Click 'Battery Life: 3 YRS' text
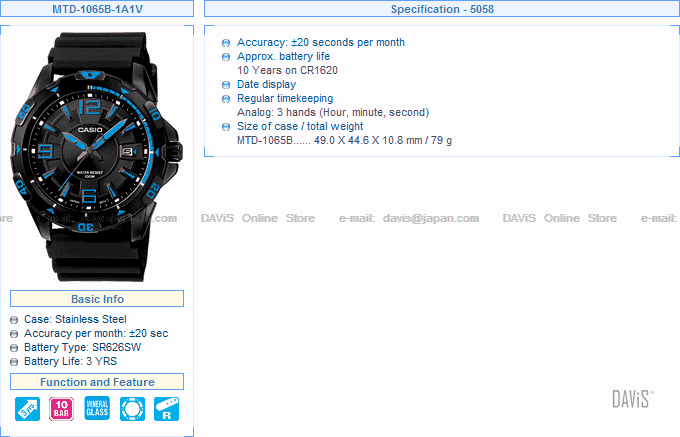The height and width of the screenshot is (437, 680). [70, 361]
